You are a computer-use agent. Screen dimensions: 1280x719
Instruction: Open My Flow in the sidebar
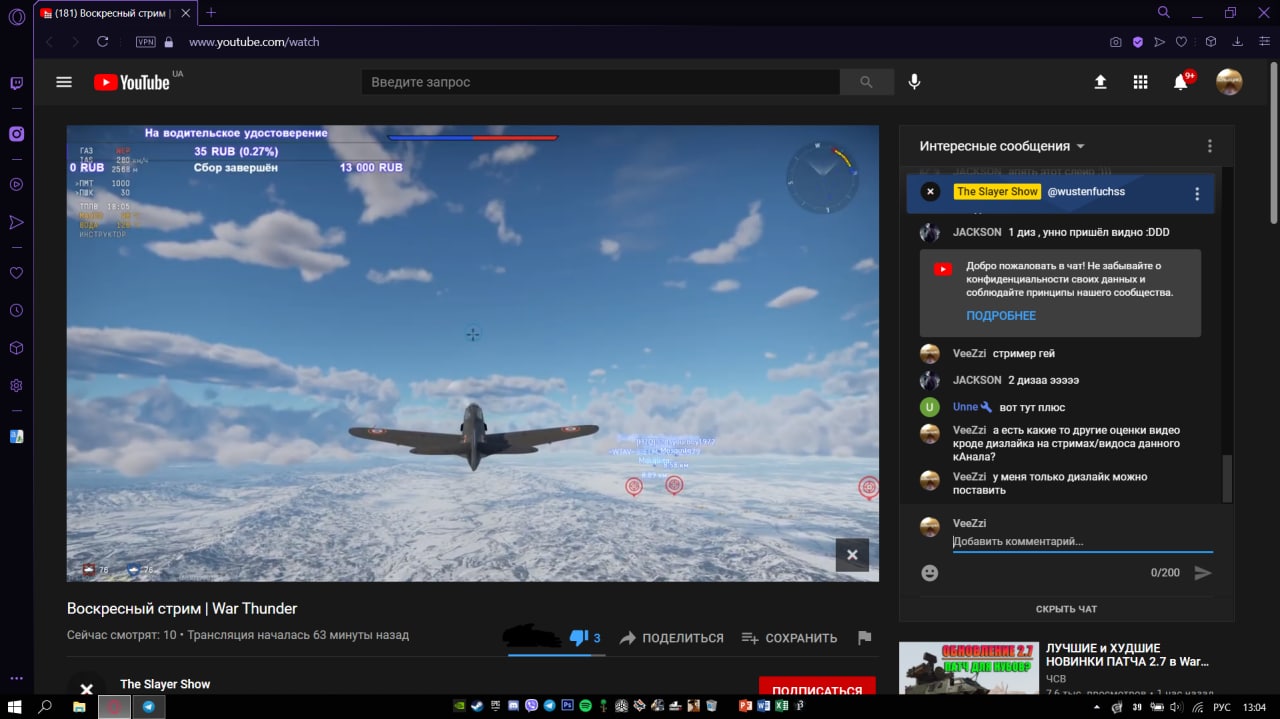click(16, 222)
